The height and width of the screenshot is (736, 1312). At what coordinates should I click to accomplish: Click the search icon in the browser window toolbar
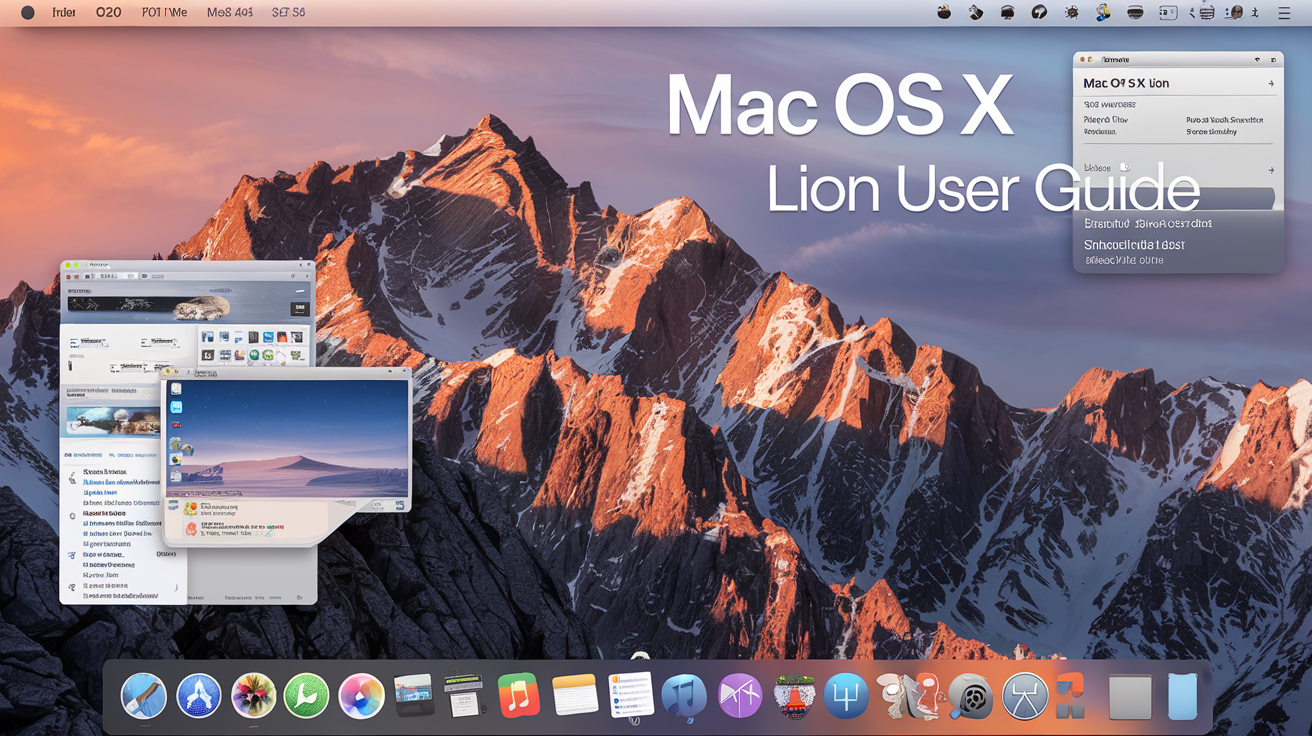coord(291,274)
